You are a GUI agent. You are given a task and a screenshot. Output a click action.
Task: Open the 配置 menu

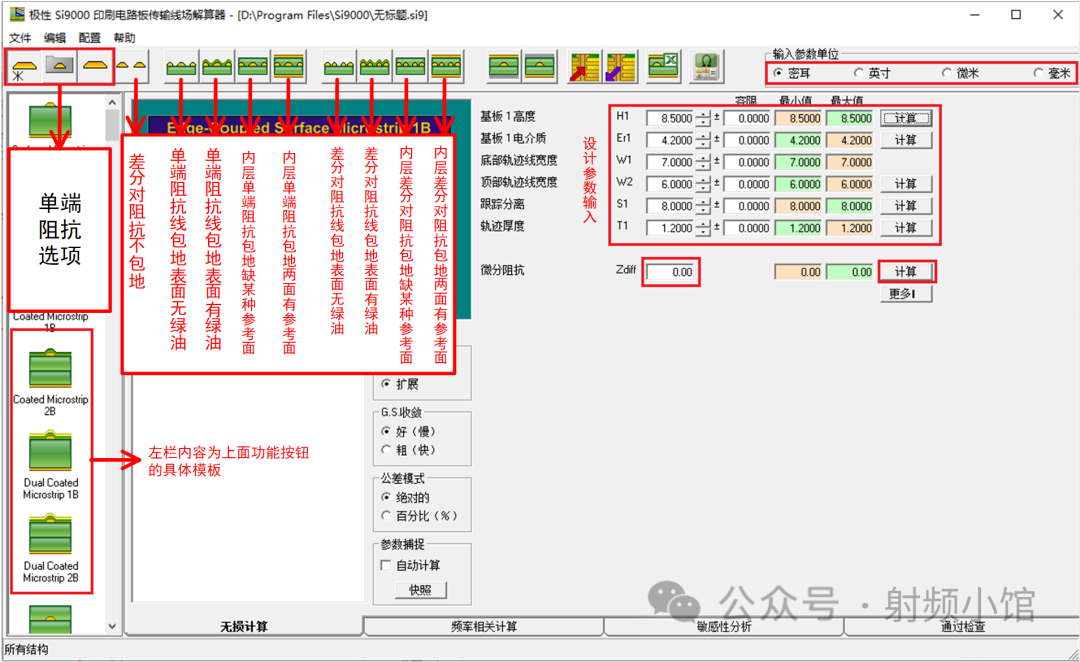[89, 38]
